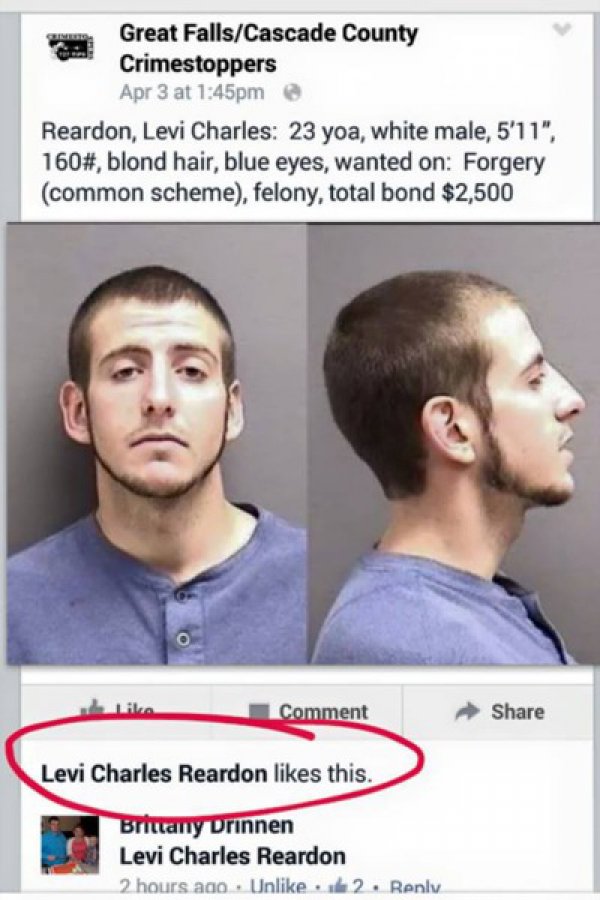The image size is (600, 900).
Task: Click the globe public-audience icon
Action: 293,92
